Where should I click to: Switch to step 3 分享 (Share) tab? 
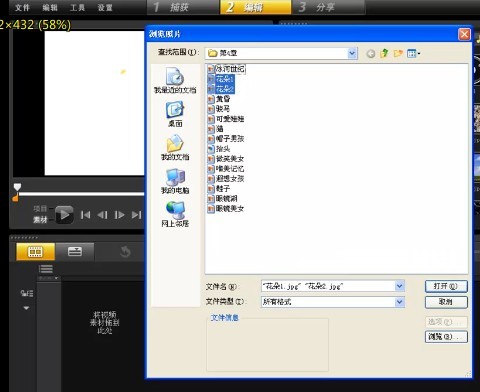click(x=328, y=7)
